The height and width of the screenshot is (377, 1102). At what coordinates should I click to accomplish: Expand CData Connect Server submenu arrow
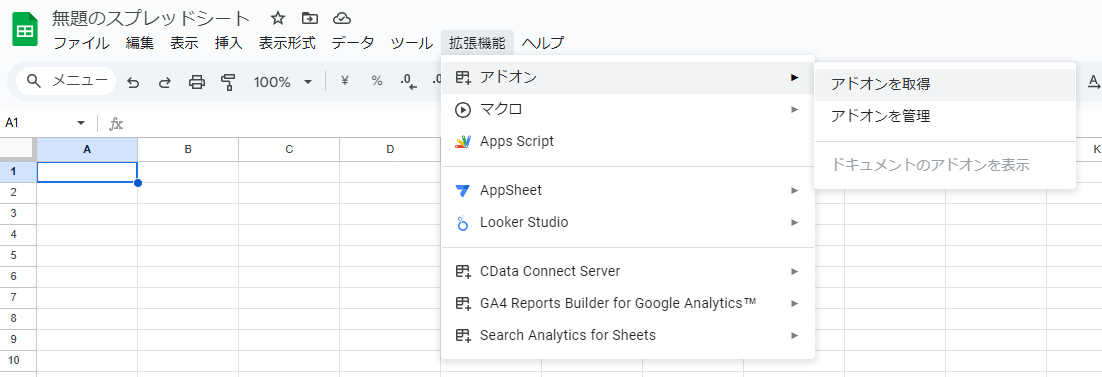pos(794,271)
